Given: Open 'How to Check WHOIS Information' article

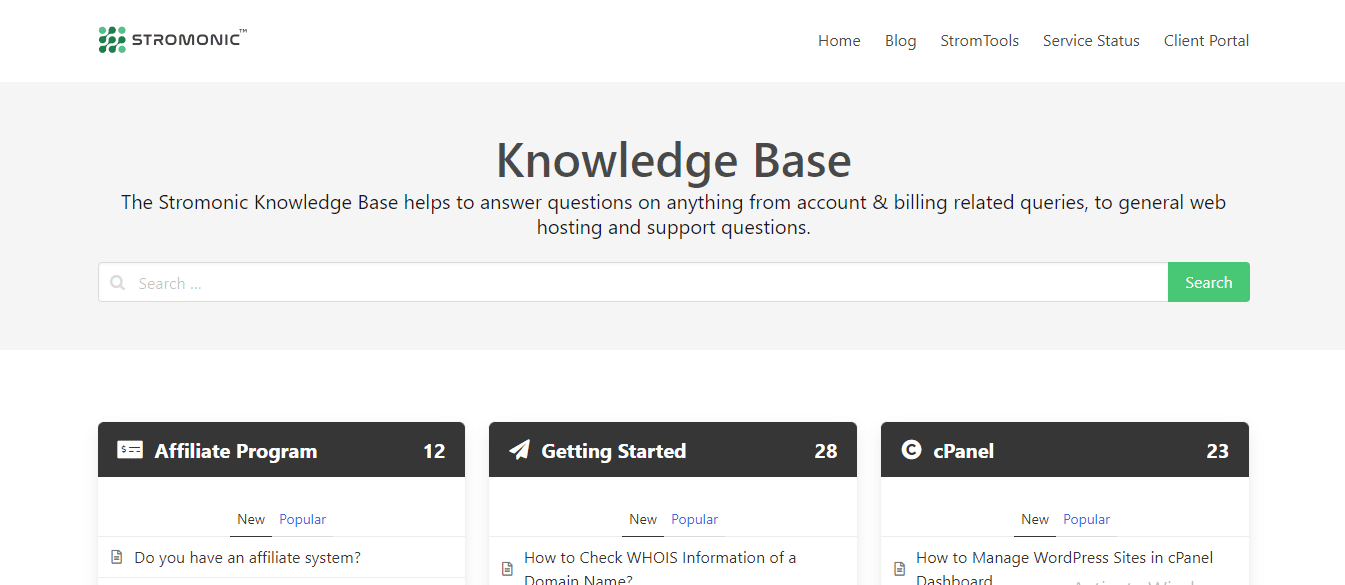Looking at the screenshot, I should (660, 568).
